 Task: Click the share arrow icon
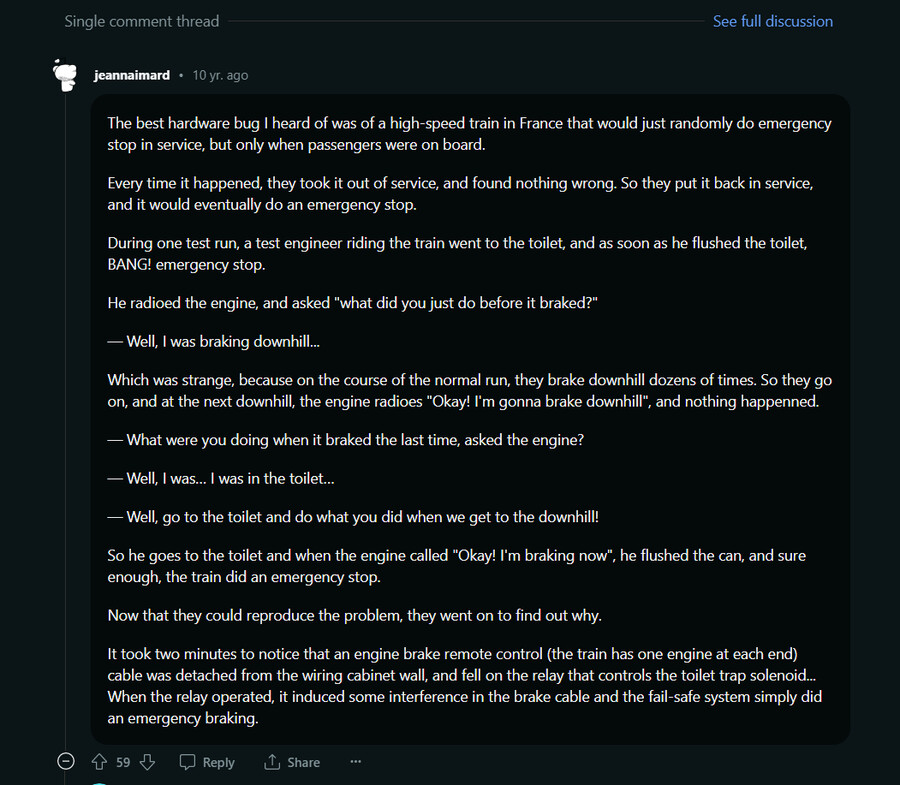[x=272, y=762]
